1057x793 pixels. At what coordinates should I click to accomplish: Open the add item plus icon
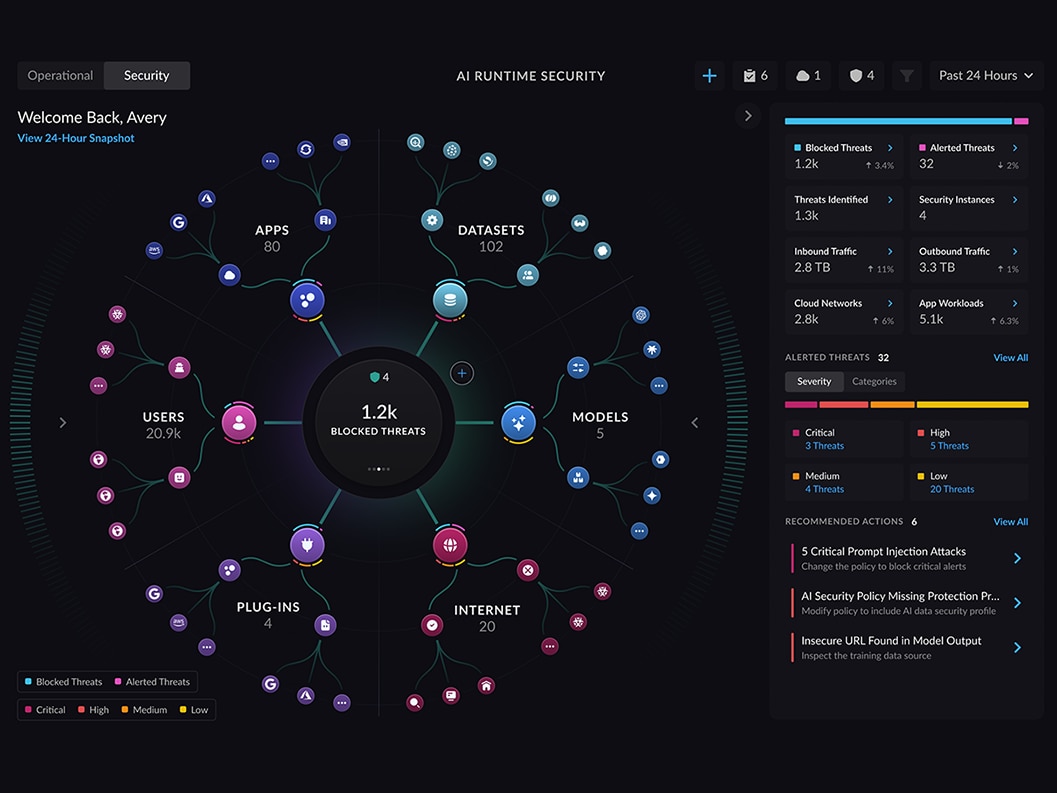pos(709,75)
